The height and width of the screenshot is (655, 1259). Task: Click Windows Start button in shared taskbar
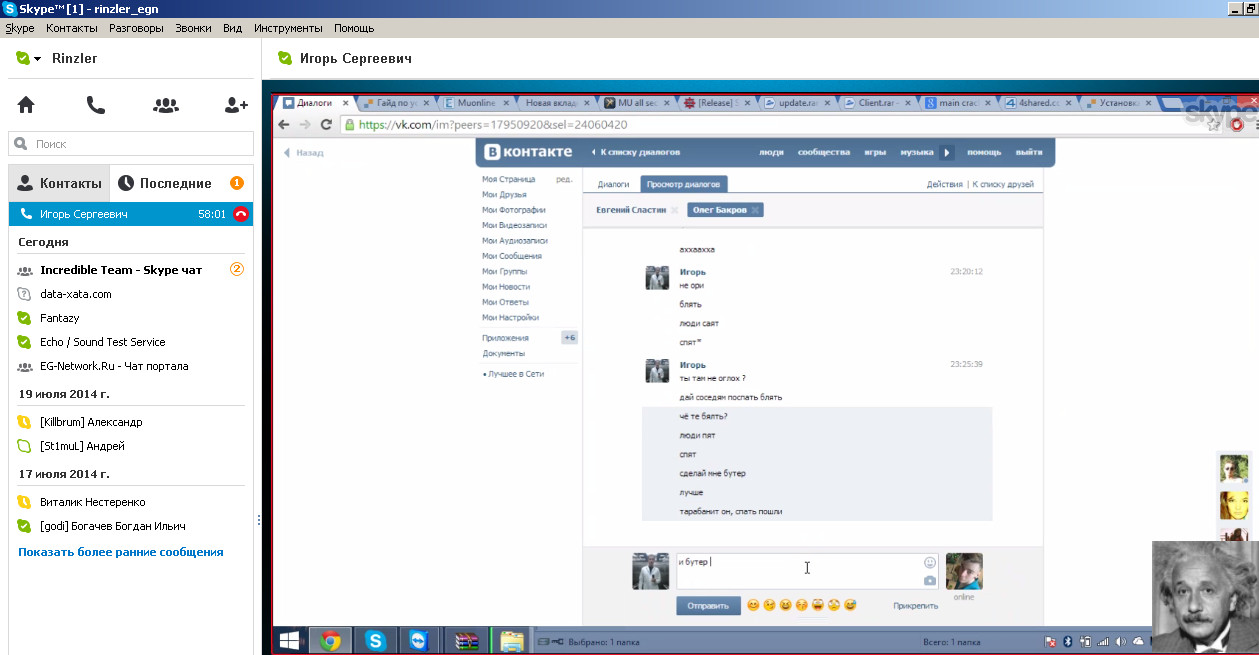pos(288,641)
